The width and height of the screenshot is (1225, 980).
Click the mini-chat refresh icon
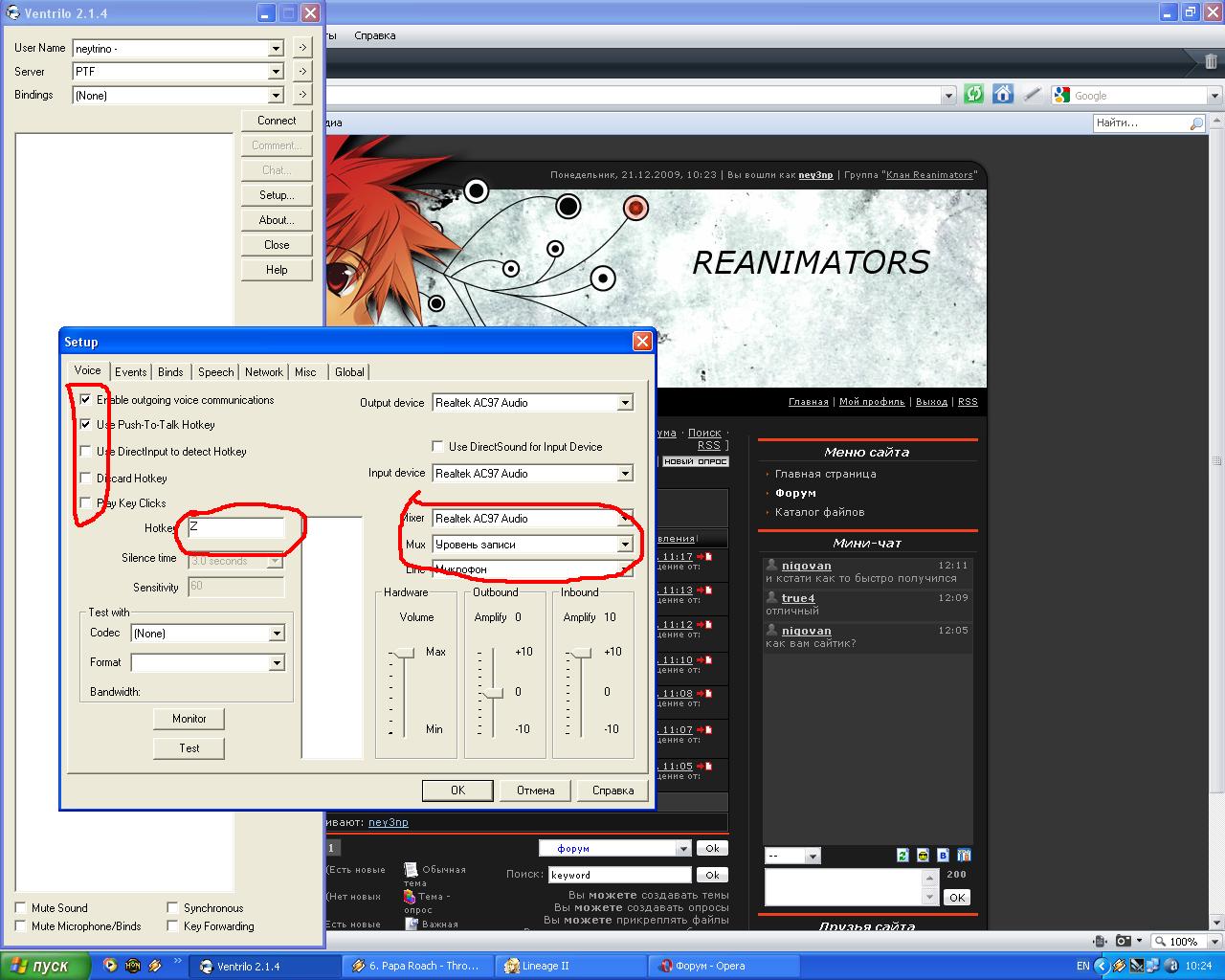click(x=902, y=855)
